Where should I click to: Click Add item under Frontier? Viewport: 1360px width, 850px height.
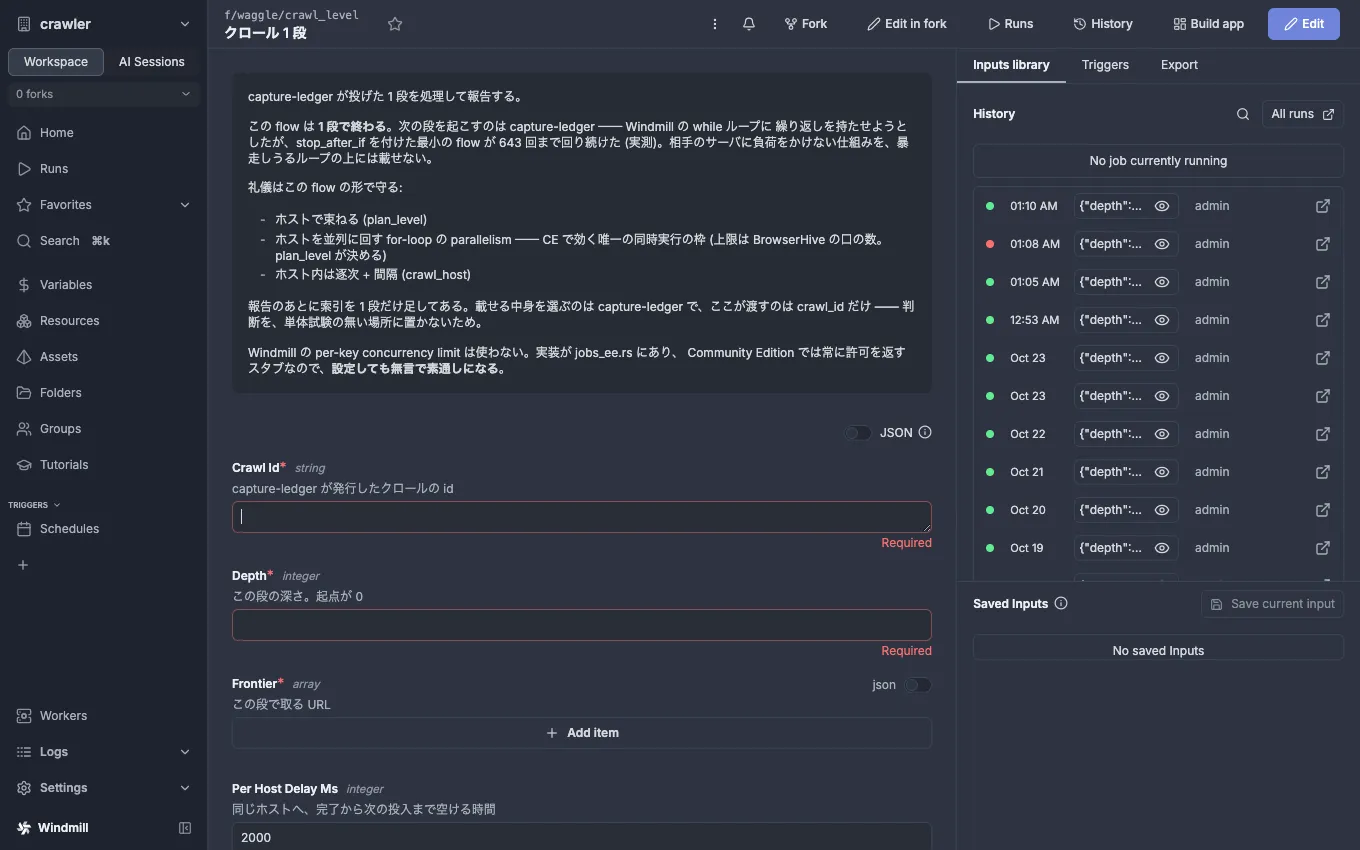point(582,733)
